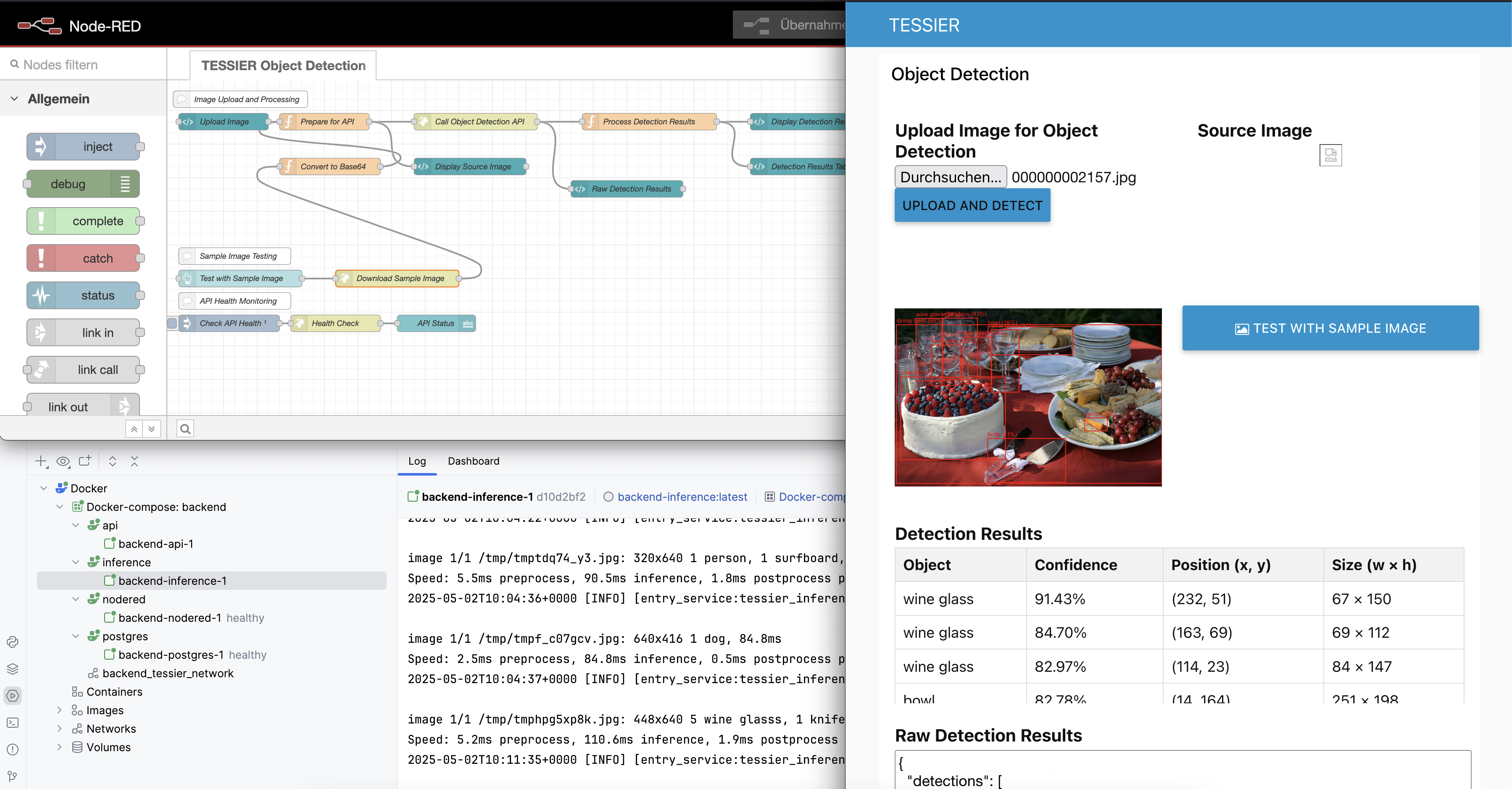Collapse the Docker tree node
This screenshot has width=1512, height=789.
click(43, 488)
